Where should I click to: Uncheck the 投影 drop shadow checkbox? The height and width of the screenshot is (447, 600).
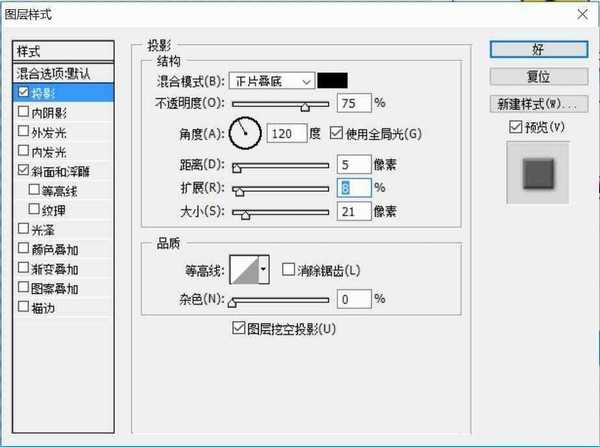[24, 92]
